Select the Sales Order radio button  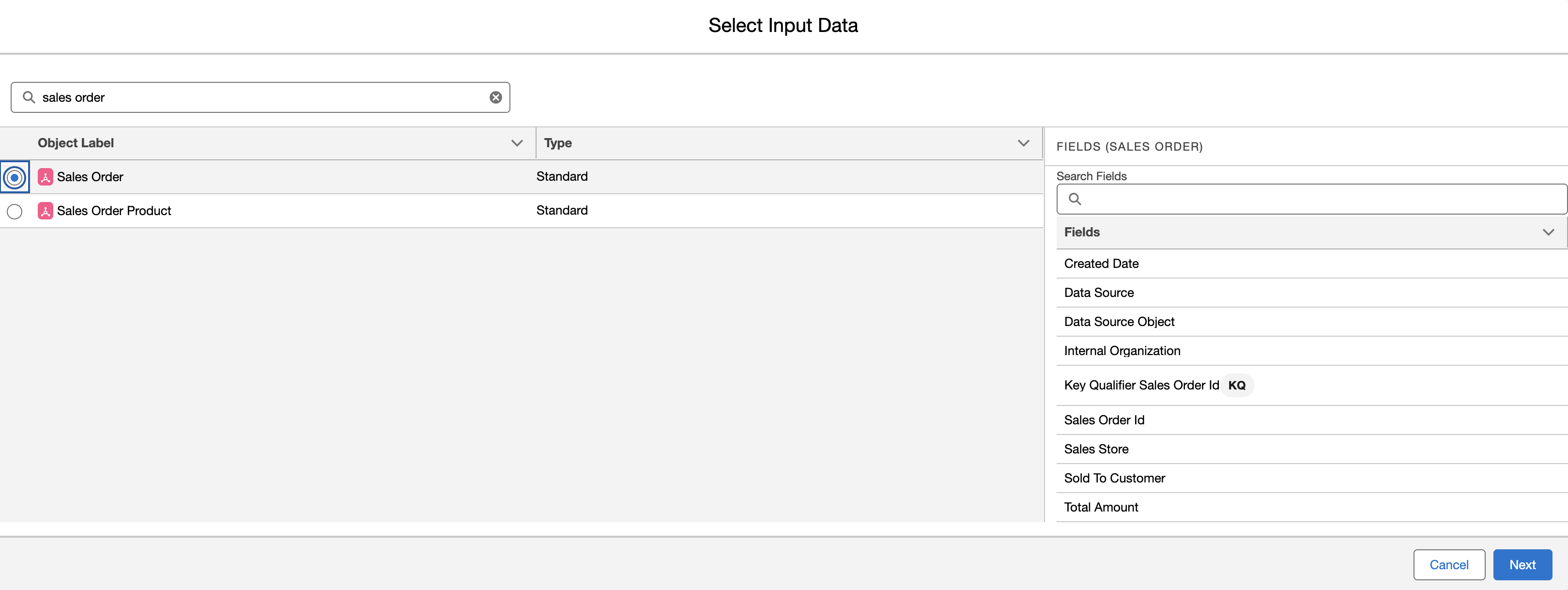tap(15, 177)
